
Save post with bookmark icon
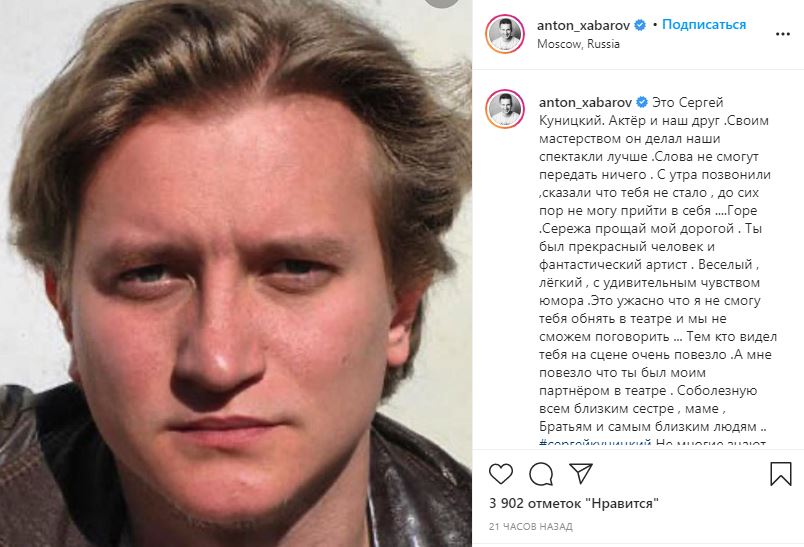coord(780,474)
